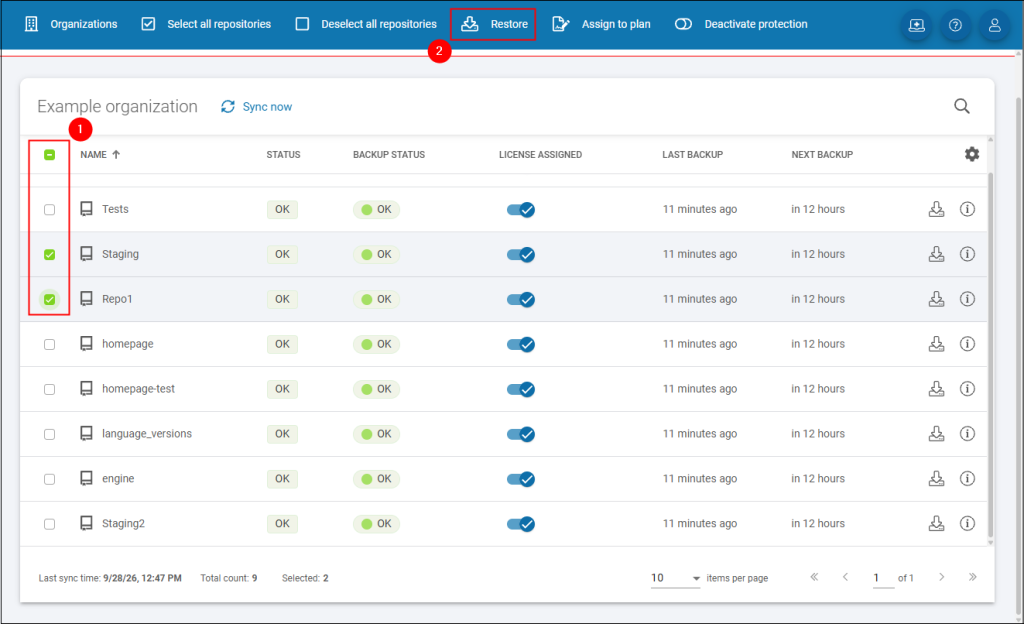
Task: Open the search magnifier icon
Action: point(961,106)
